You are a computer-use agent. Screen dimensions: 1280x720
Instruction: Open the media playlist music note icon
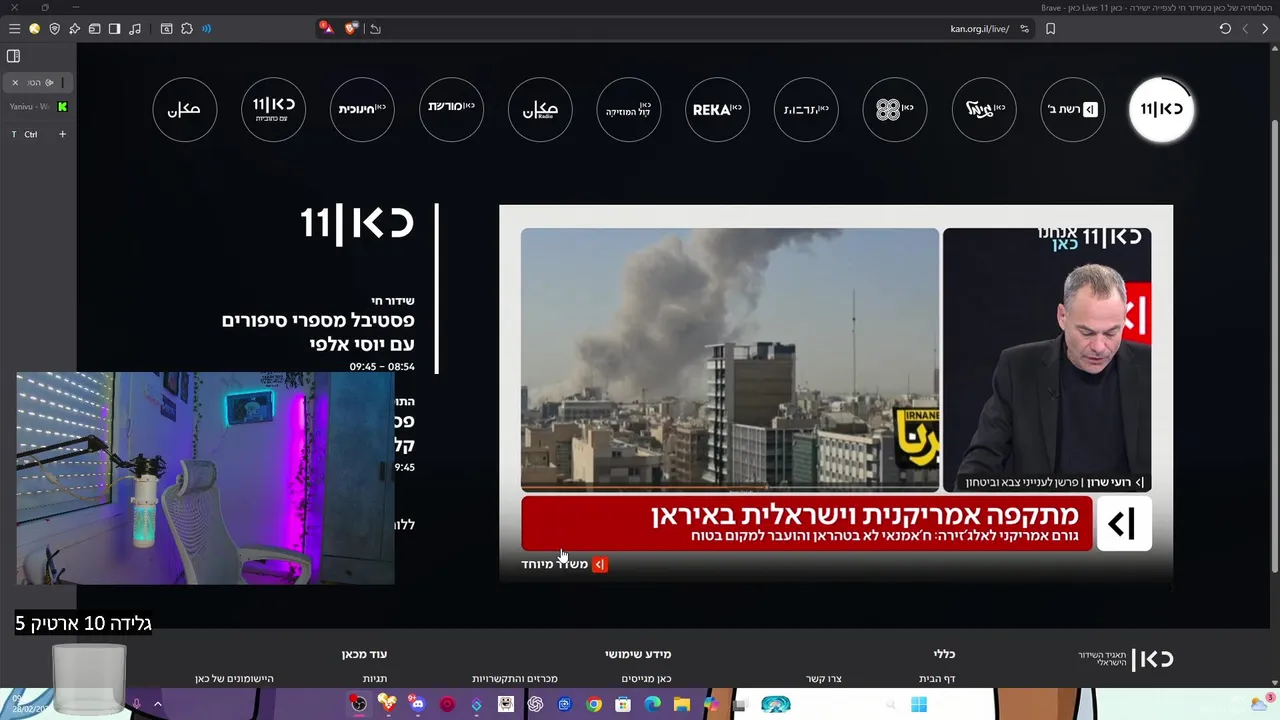point(135,29)
